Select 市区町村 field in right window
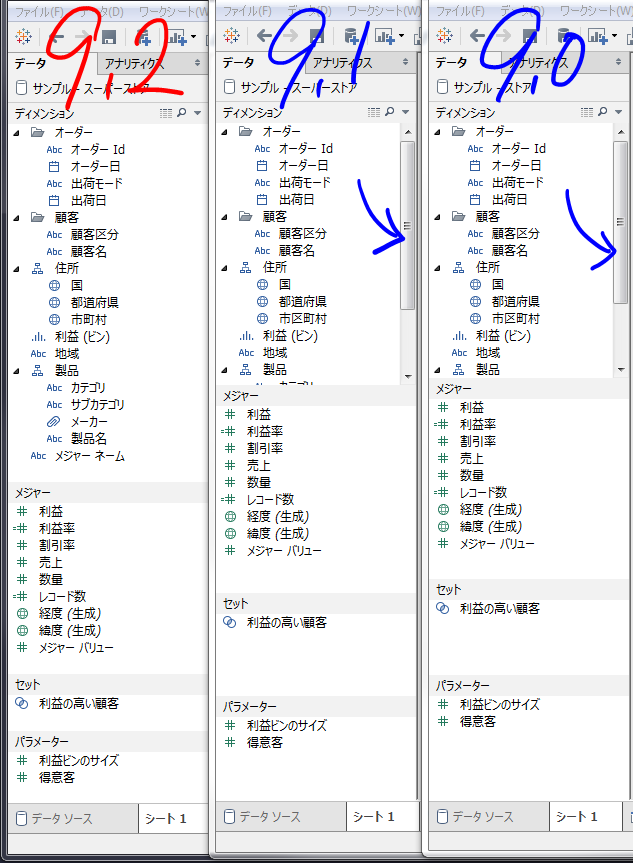This screenshot has width=633, height=863. tap(516, 319)
